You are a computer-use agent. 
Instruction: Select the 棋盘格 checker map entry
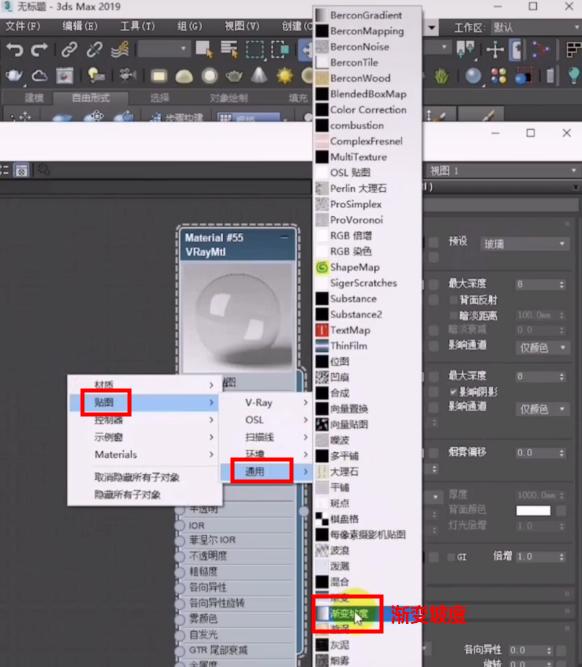(x=368, y=519)
